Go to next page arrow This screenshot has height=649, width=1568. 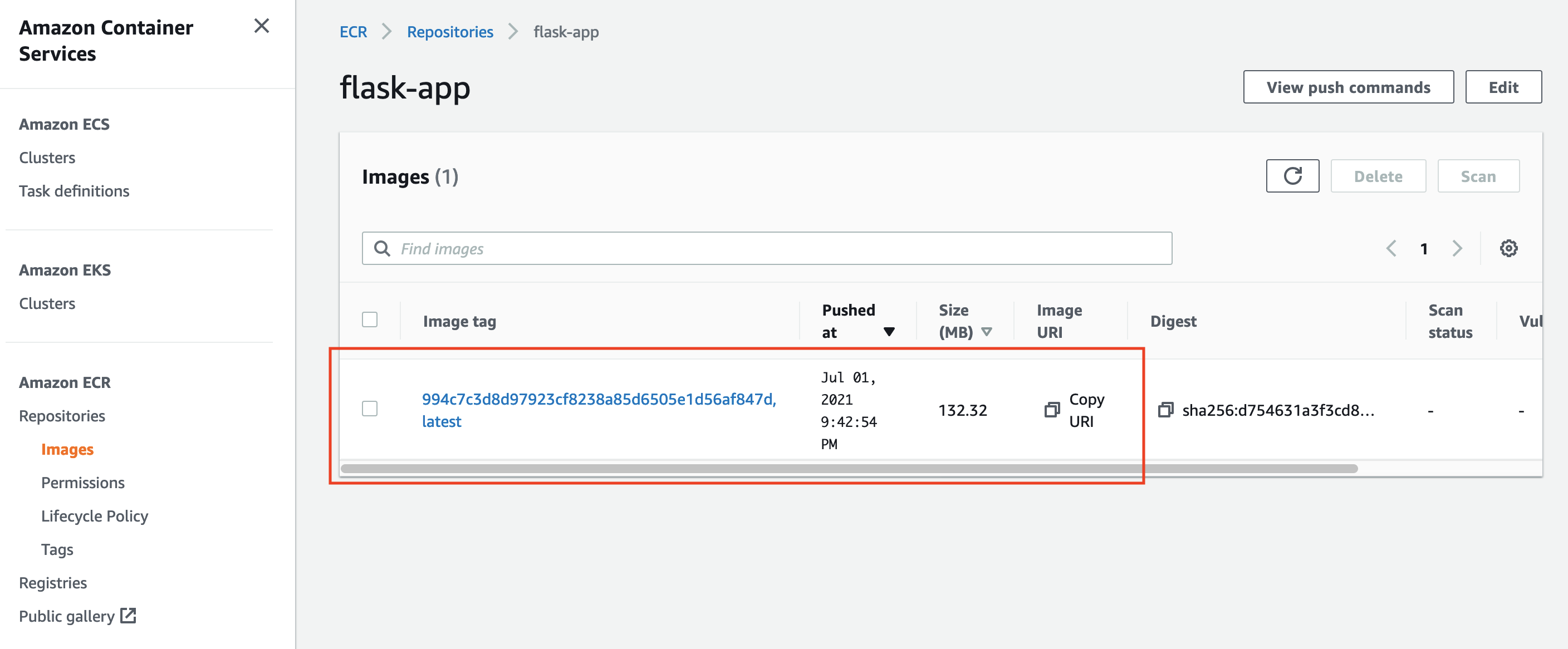tap(1457, 248)
